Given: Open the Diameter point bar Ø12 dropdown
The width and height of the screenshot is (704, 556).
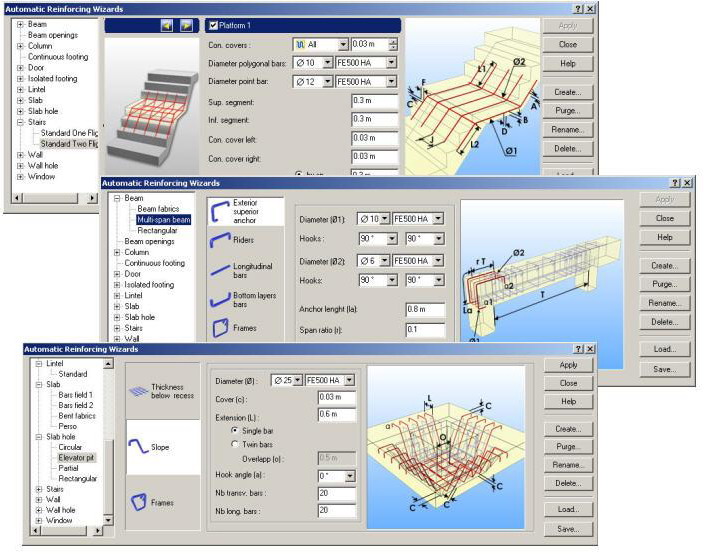Looking at the screenshot, I should 328,81.
